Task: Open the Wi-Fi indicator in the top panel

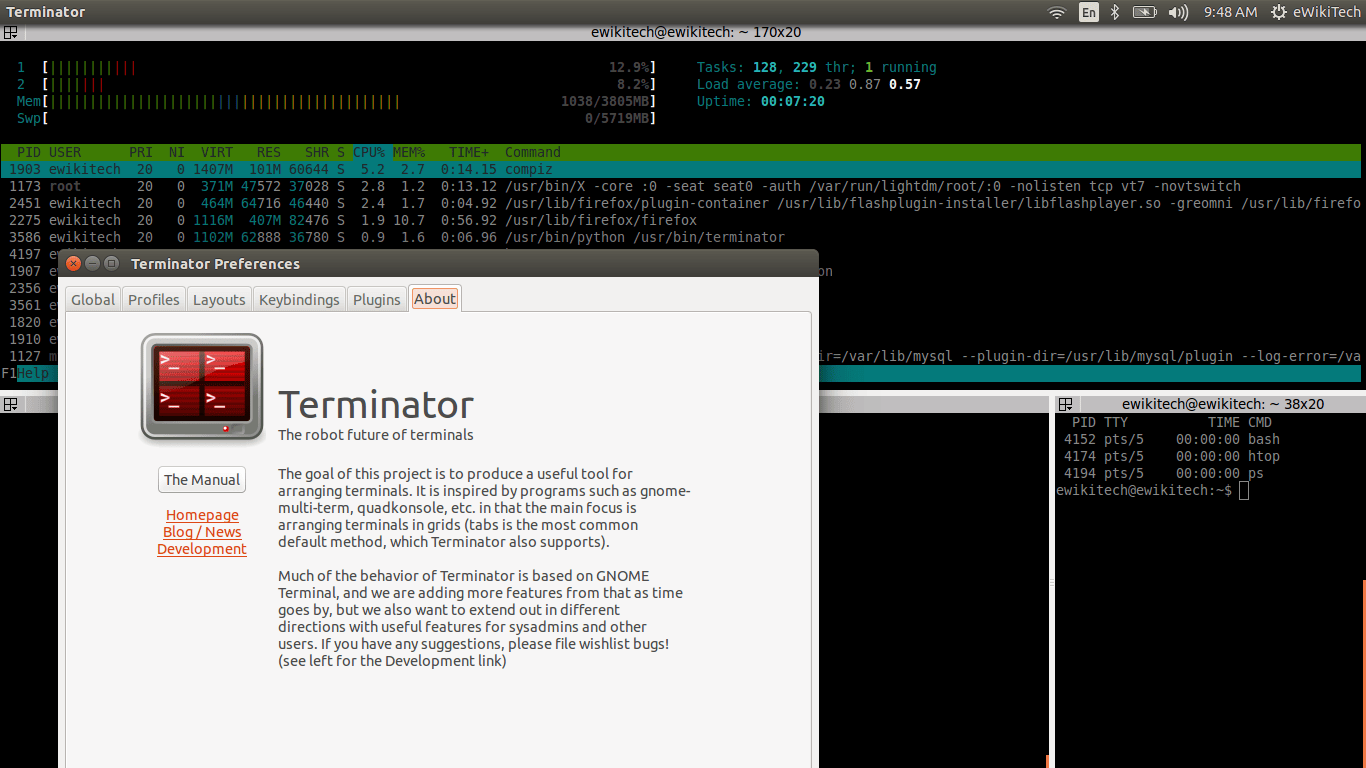Action: click(1057, 13)
